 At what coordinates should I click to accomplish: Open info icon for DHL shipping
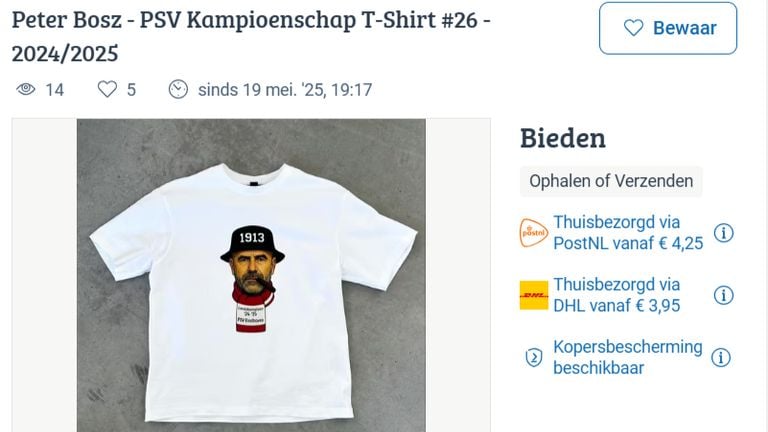pos(723,295)
